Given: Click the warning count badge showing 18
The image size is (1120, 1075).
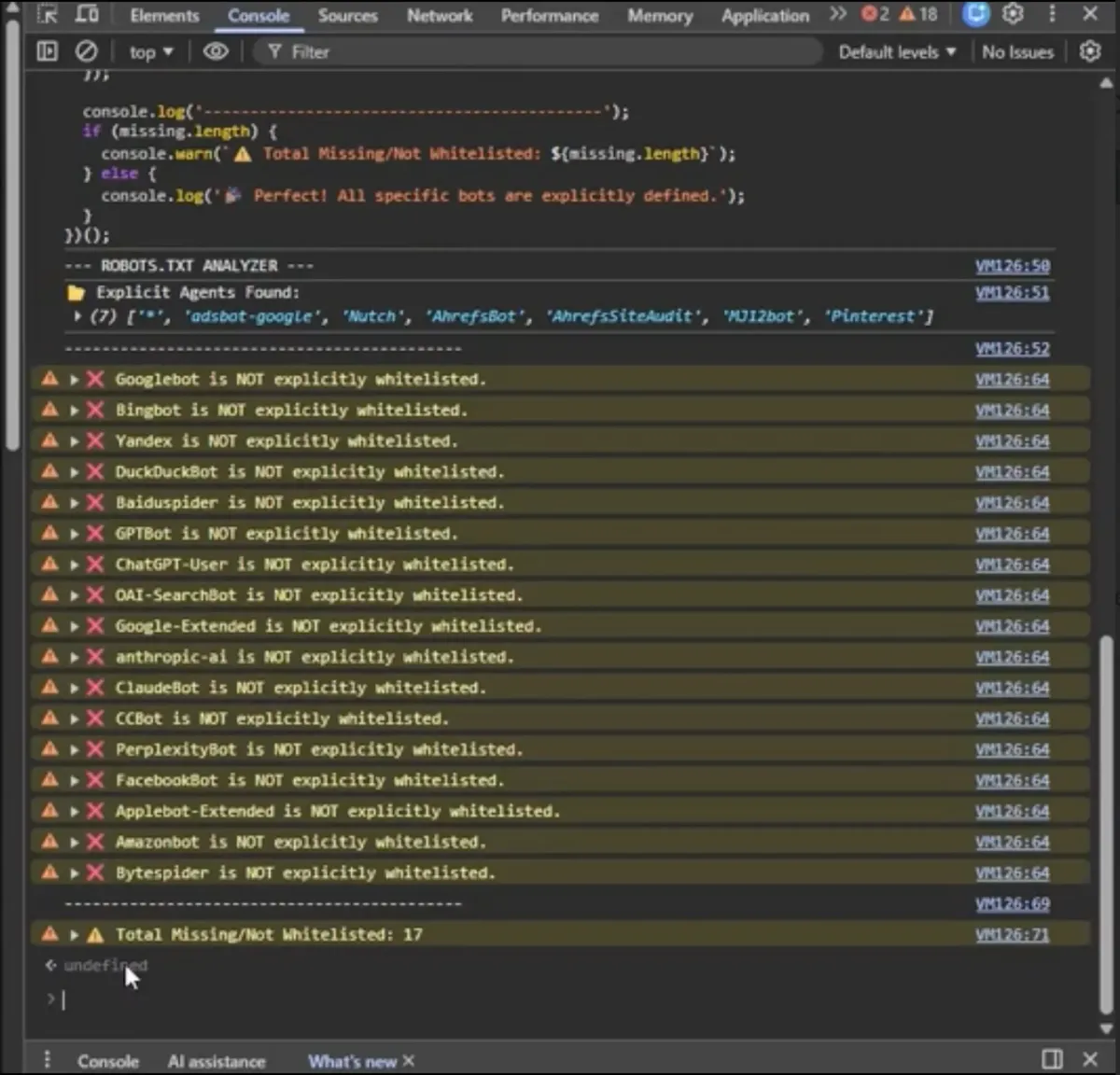Looking at the screenshot, I should tap(918, 14).
